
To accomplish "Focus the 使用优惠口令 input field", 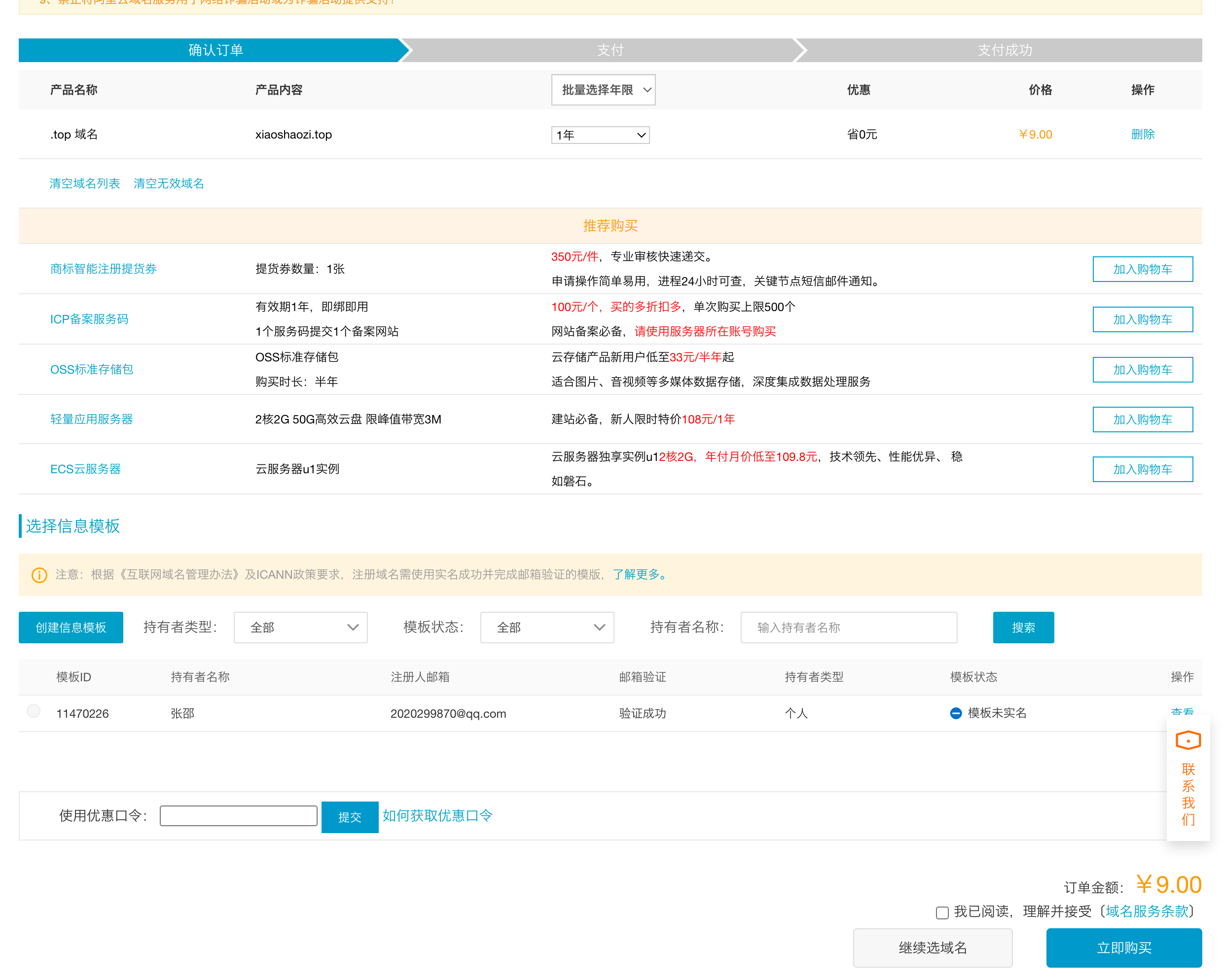I will pyautogui.click(x=238, y=816).
